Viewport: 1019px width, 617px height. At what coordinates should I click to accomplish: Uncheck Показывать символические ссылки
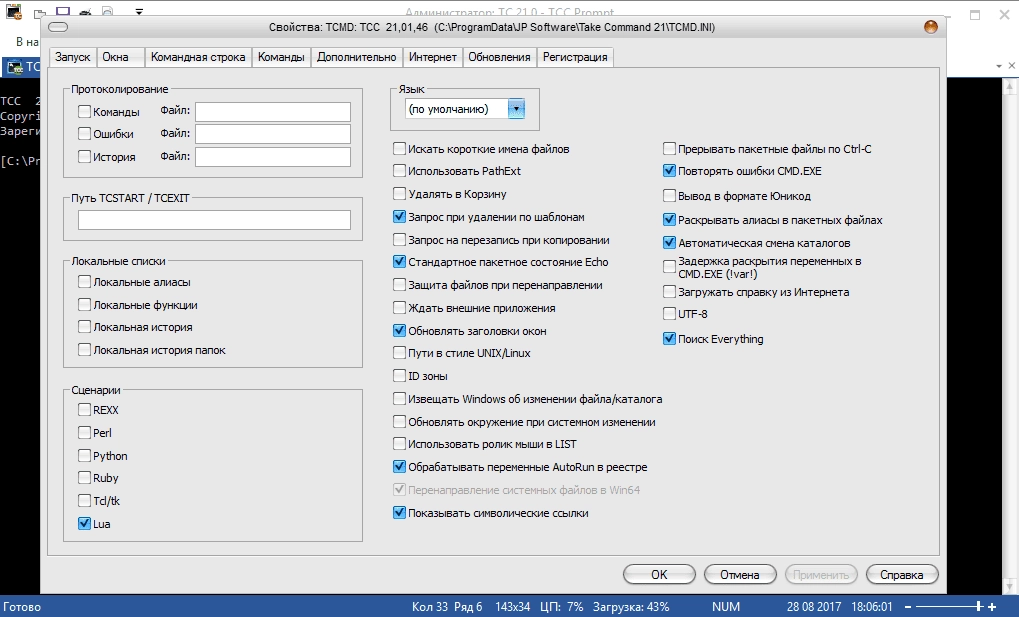[399, 513]
